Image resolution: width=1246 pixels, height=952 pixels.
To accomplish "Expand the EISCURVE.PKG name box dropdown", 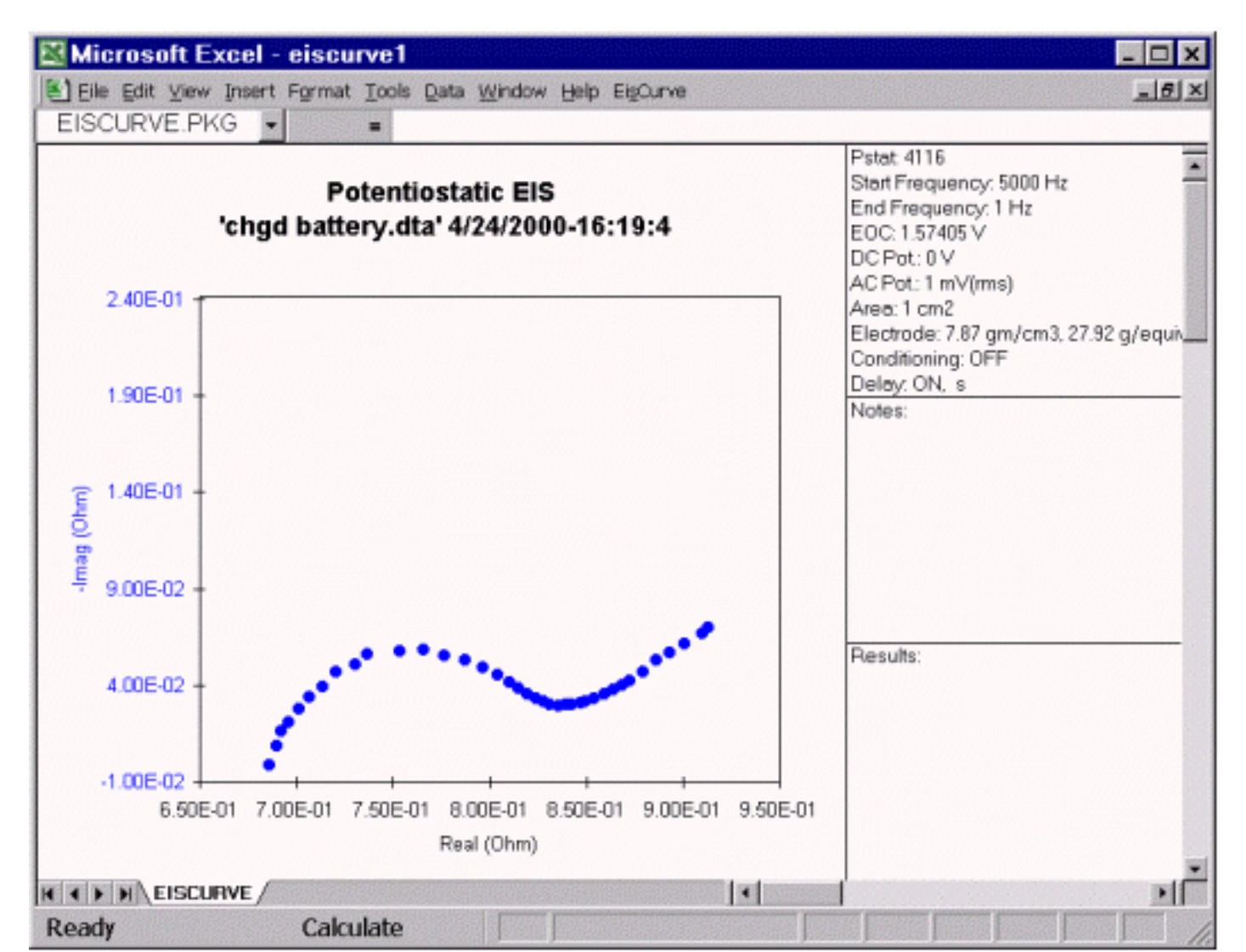I will click(271, 126).
